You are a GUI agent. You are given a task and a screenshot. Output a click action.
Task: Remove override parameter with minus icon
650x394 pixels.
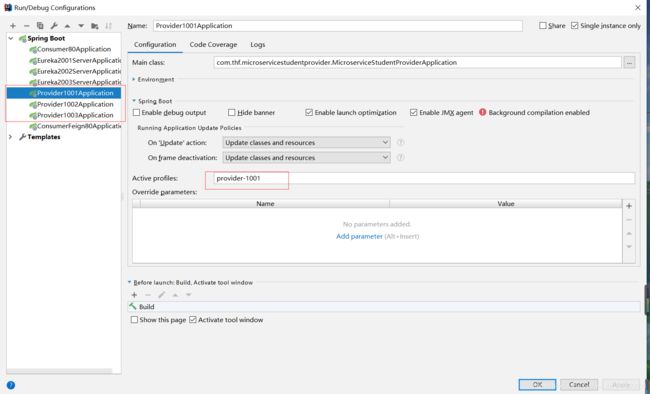pyautogui.click(x=629, y=220)
